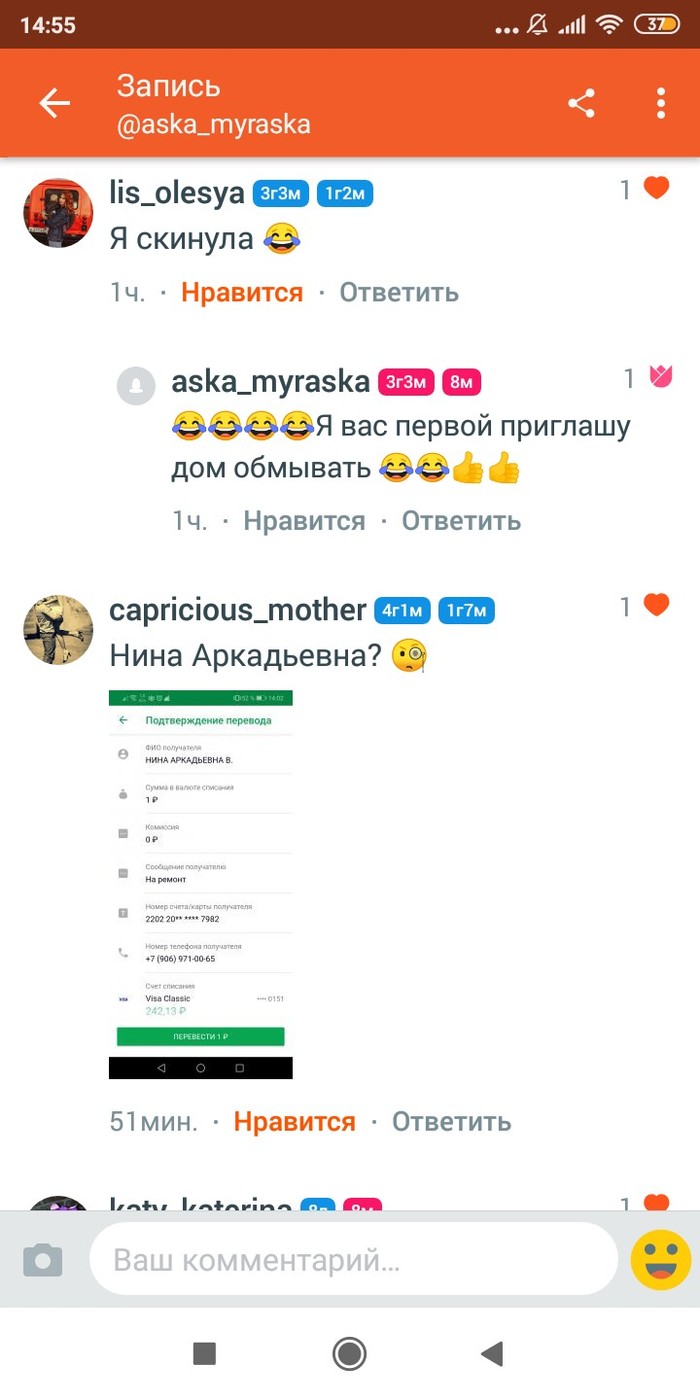Tap the Android home navigation button
This screenshot has height=1400, width=700.
(350, 1354)
